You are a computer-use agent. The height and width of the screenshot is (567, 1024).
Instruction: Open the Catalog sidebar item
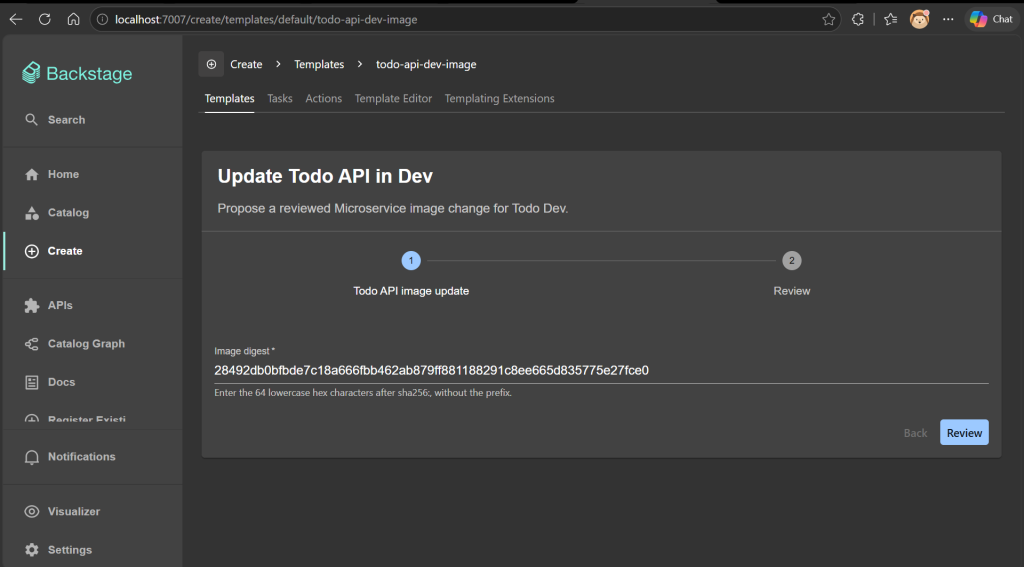click(x=92, y=213)
